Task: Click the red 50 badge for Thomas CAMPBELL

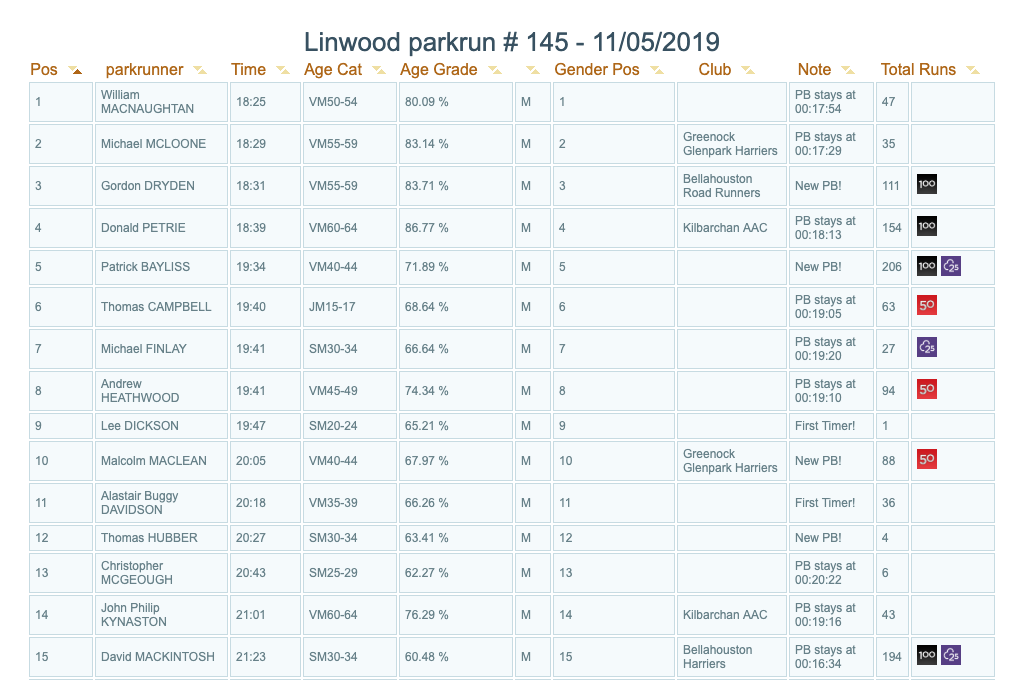Action: (927, 305)
